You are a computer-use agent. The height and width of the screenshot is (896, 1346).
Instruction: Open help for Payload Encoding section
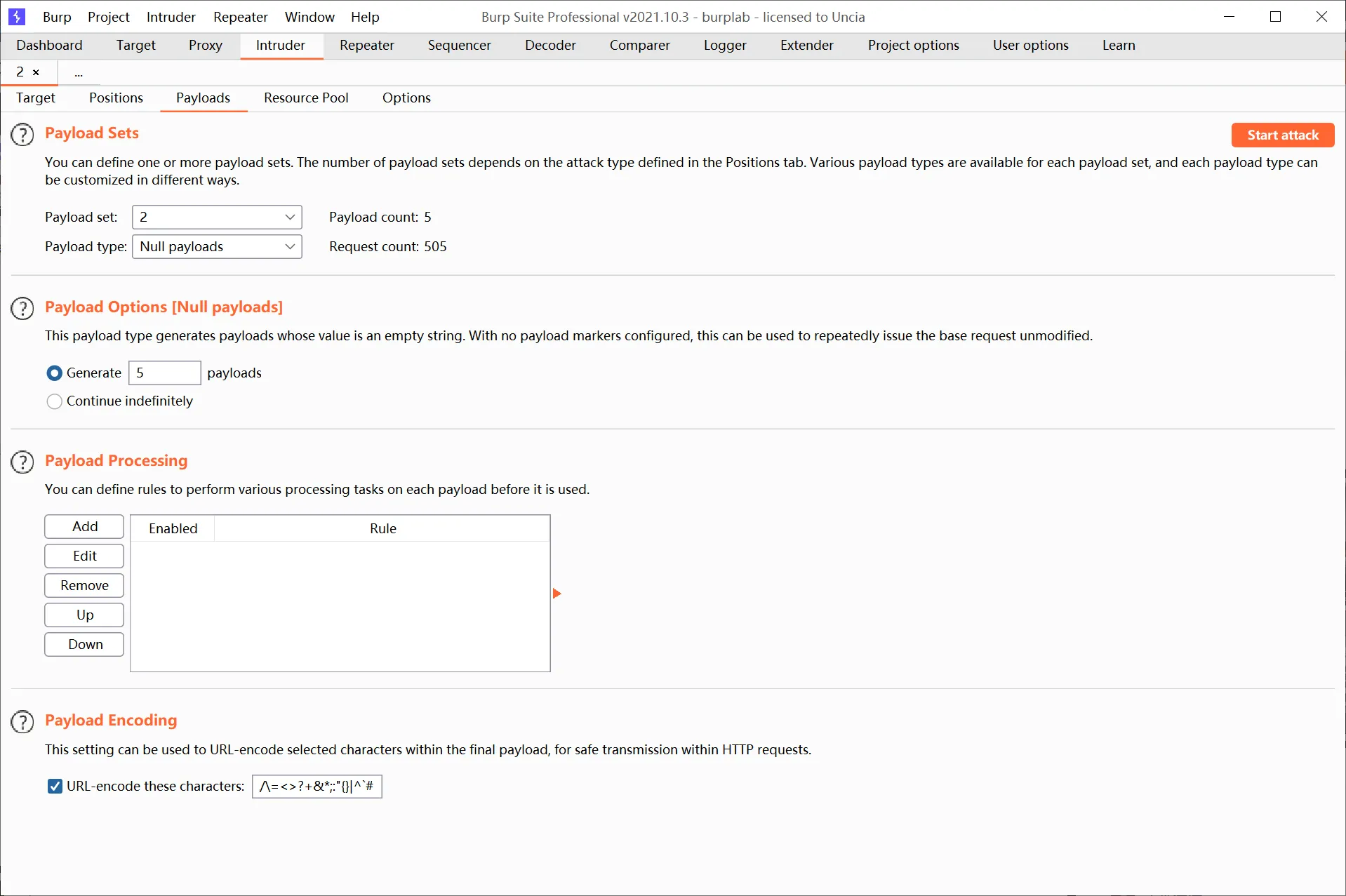pos(22,721)
